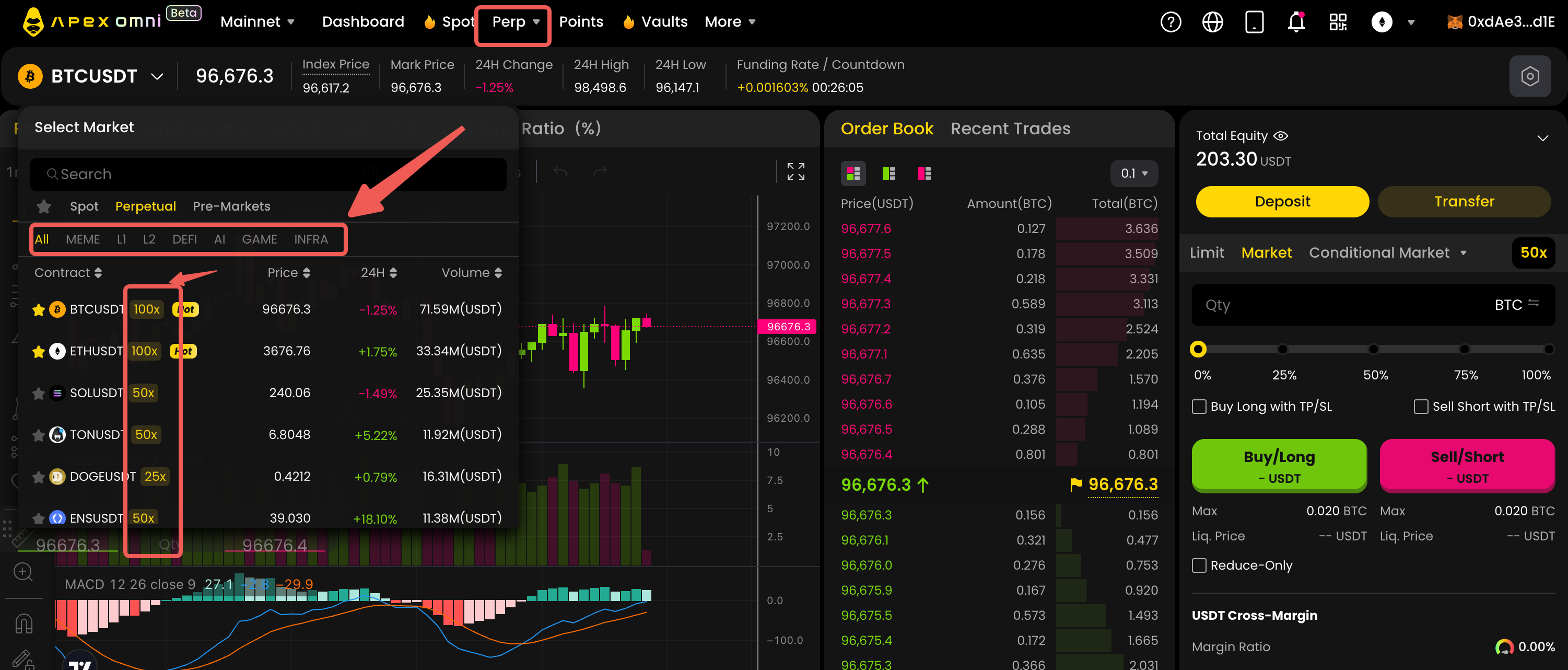1568x670 pixels.
Task: Open the language globe icon
Action: [1212, 22]
